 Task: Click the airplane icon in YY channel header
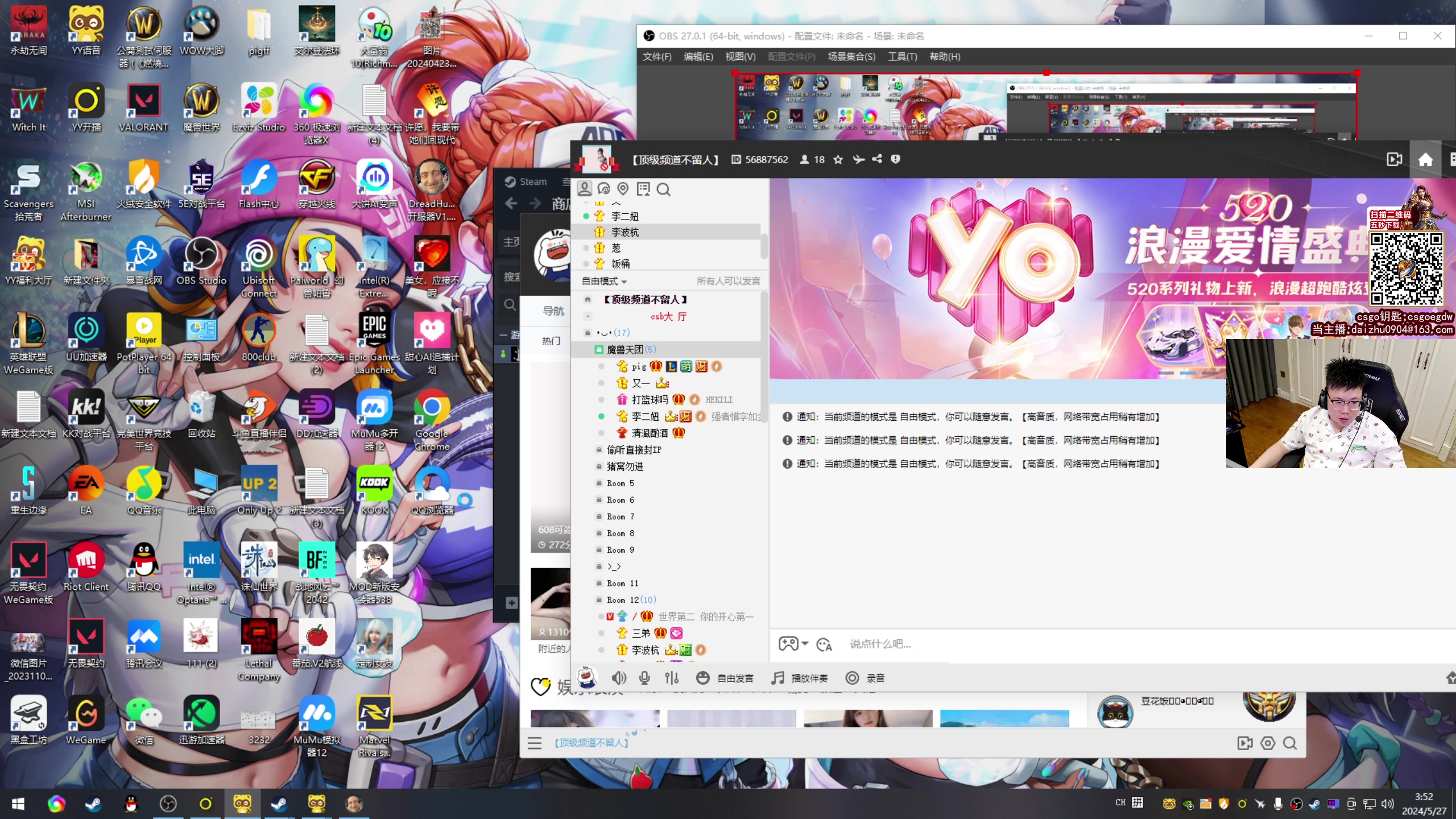tap(858, 159)
